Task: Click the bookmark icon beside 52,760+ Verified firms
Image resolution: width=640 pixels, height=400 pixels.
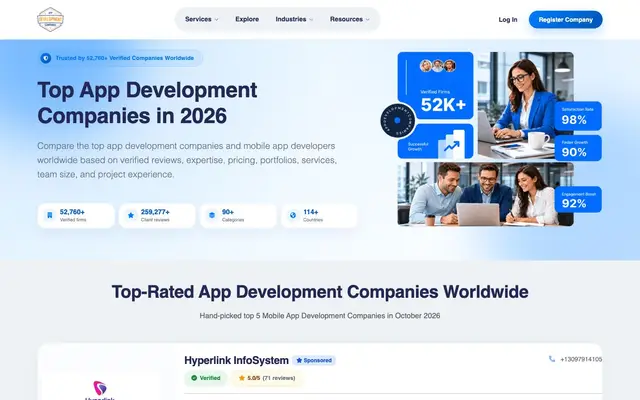Action: (50, 215)
